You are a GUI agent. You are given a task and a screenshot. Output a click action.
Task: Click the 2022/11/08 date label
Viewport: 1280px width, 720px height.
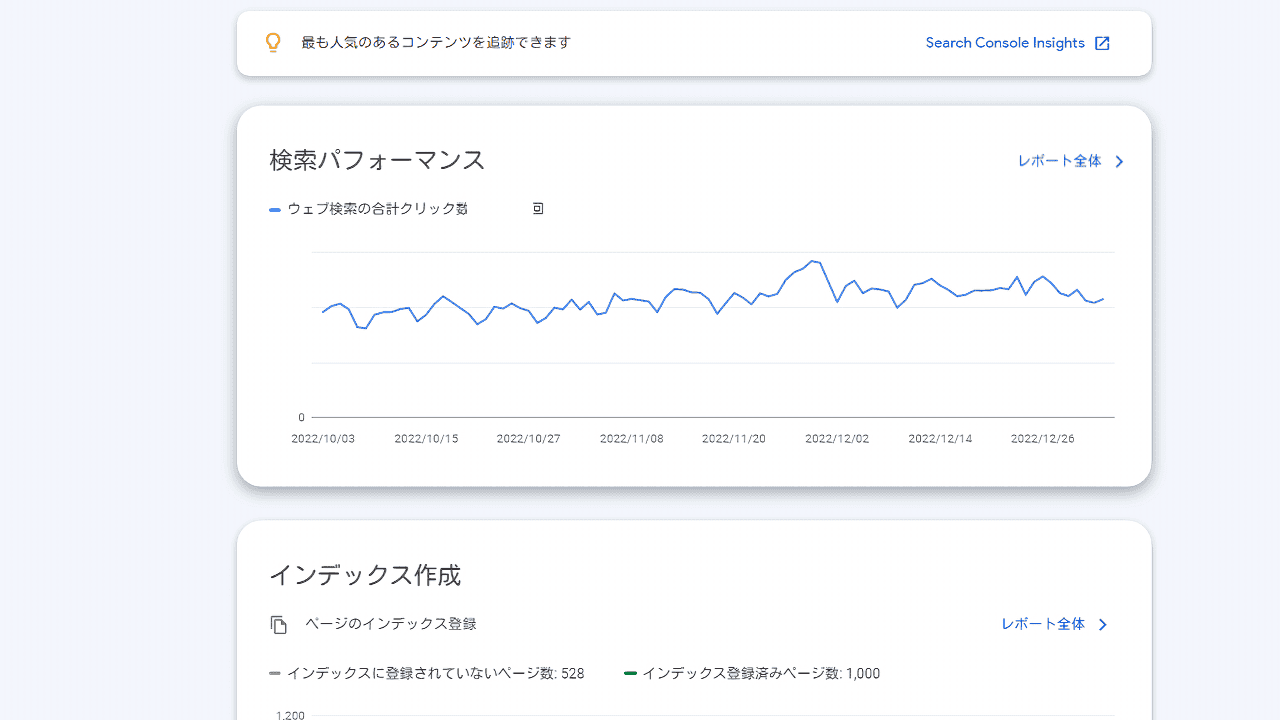point(632,439)
